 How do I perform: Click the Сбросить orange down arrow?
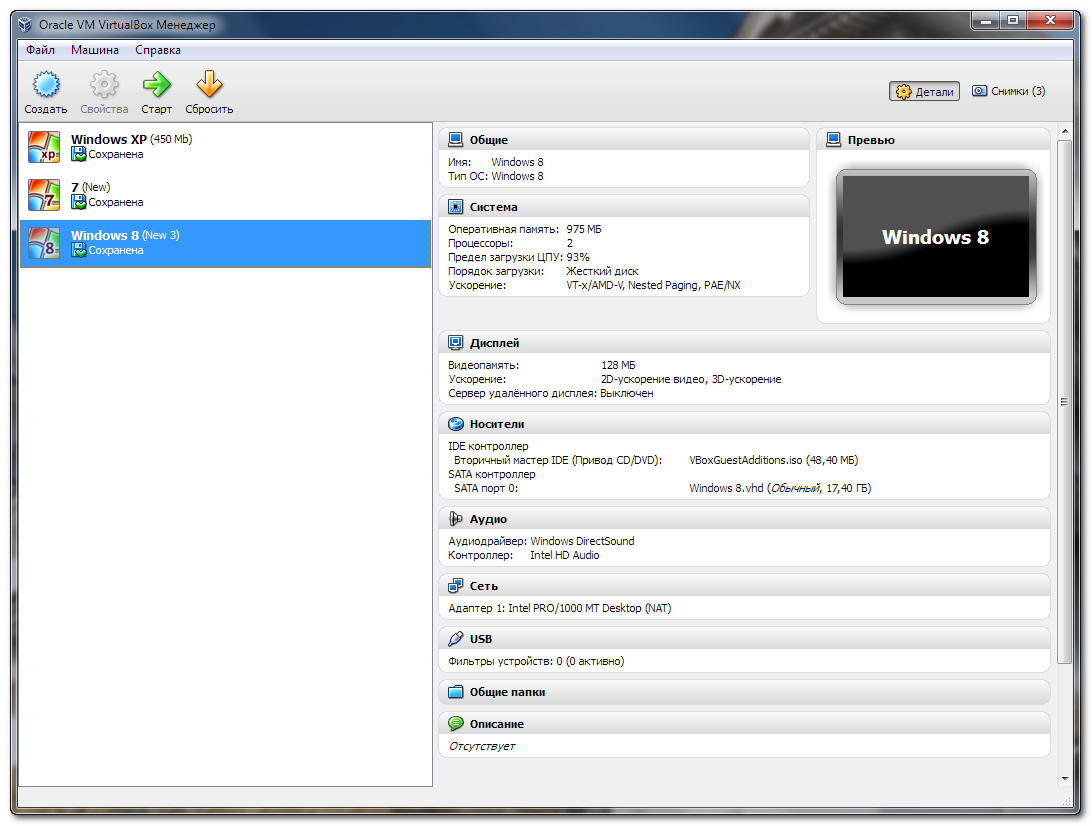pyautogui.click(x=209, y=84)
